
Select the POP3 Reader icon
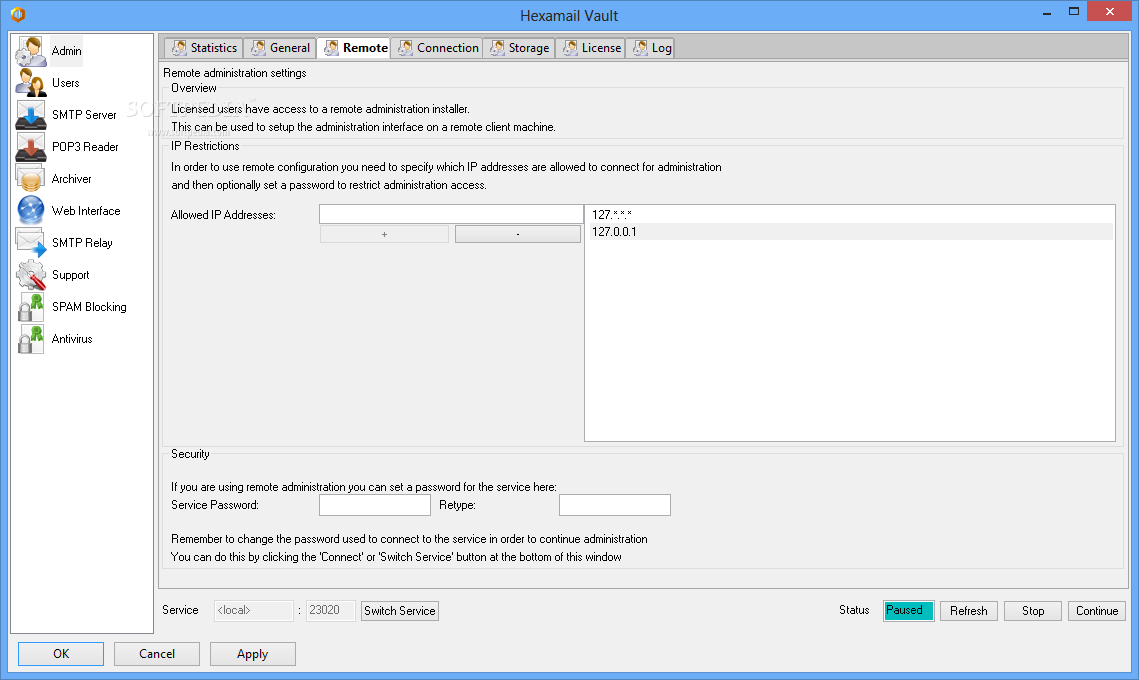(31, 147)
